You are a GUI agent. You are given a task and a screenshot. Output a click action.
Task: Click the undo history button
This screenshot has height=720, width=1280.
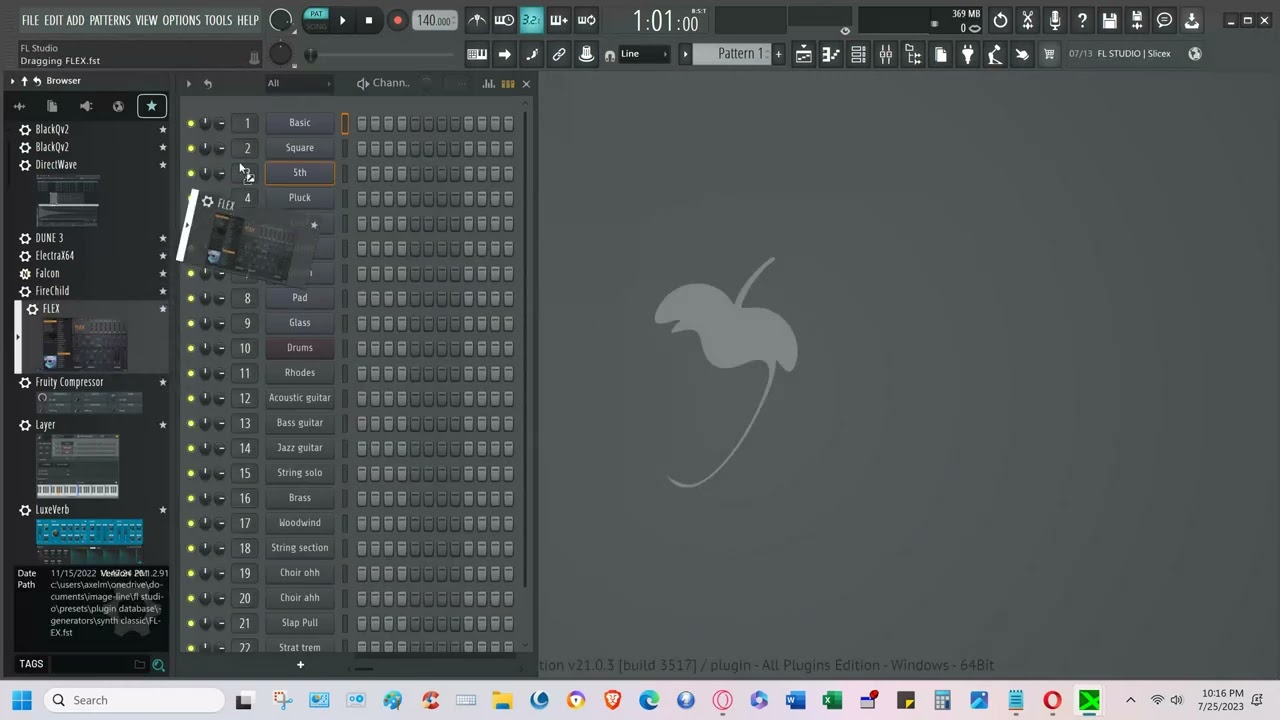click(x=1000, y=20)
